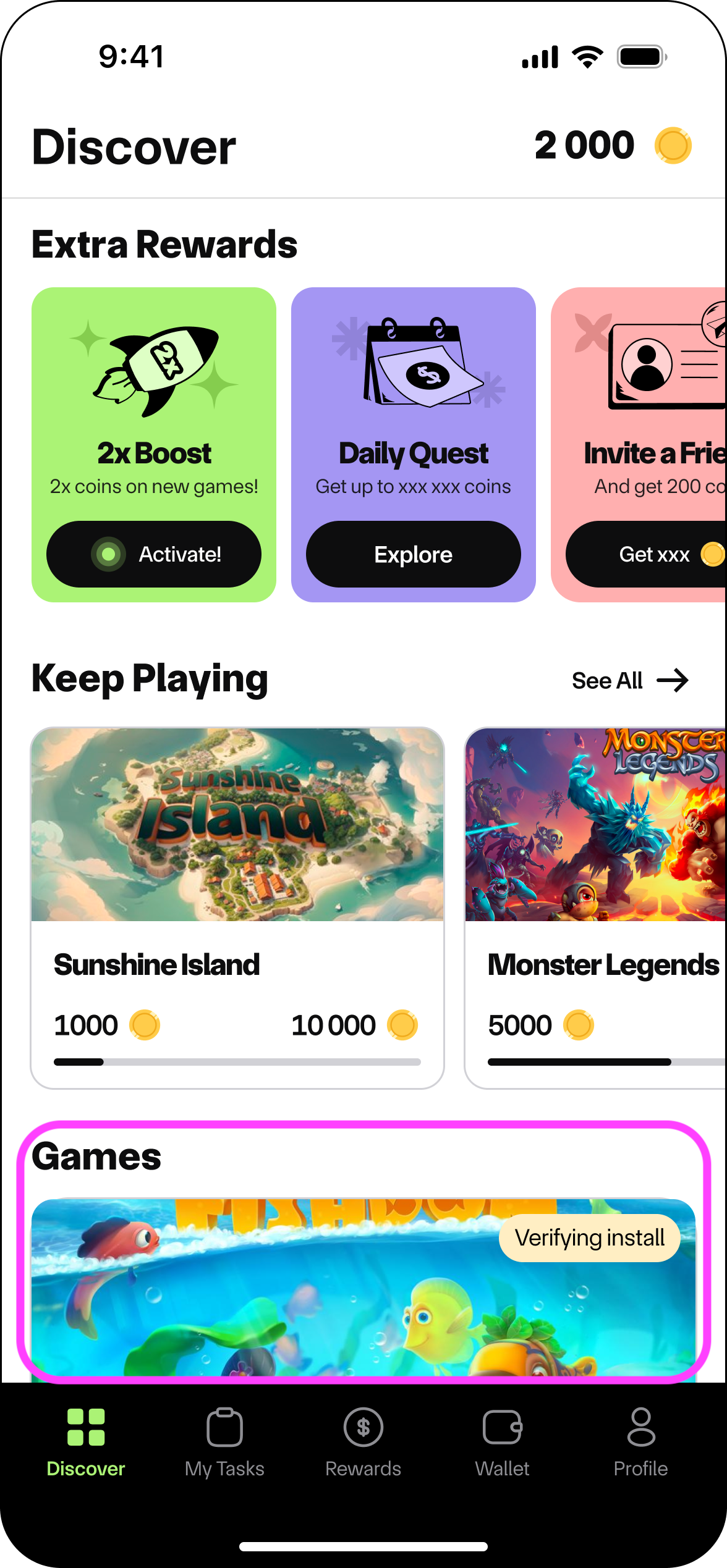Click the Monster Legends progress bar
The width and height of the screenshot is (727, 1568).
(607, 1062)
